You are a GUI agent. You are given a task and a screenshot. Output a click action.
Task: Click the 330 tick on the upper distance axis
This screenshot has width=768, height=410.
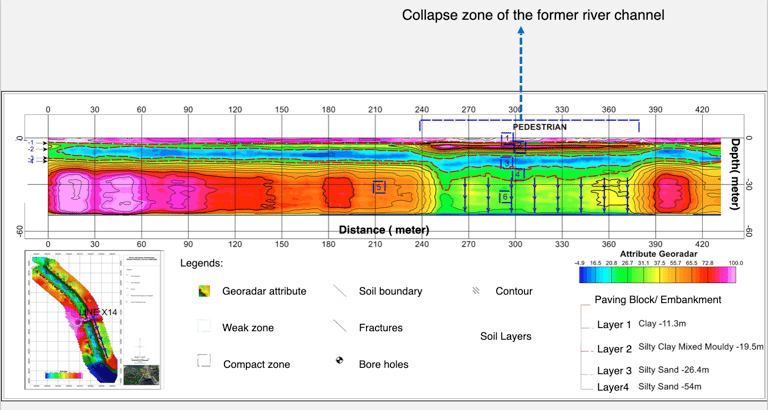[562, 110]
